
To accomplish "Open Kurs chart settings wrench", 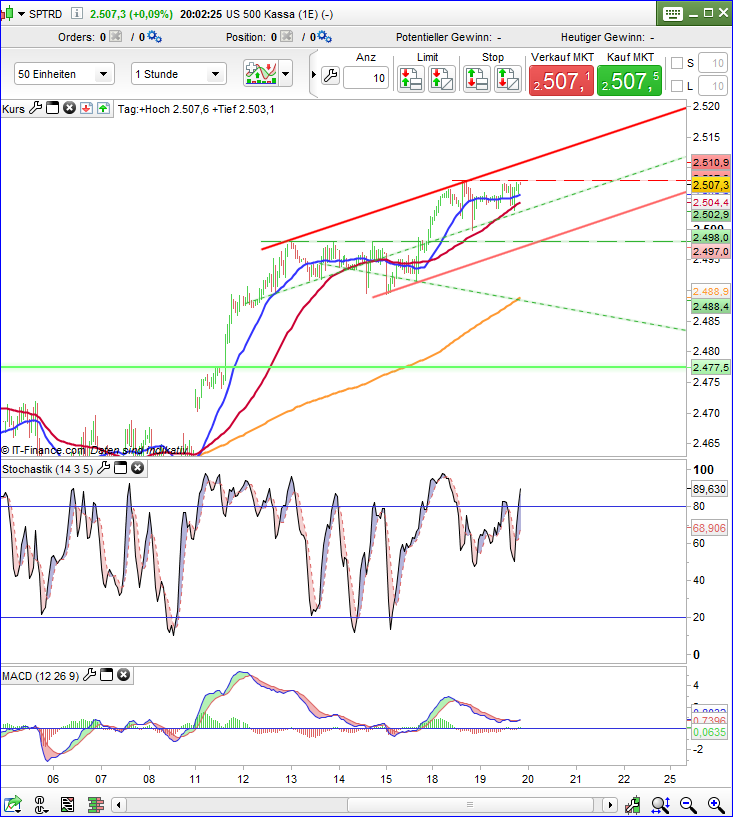I will [35, 108].
